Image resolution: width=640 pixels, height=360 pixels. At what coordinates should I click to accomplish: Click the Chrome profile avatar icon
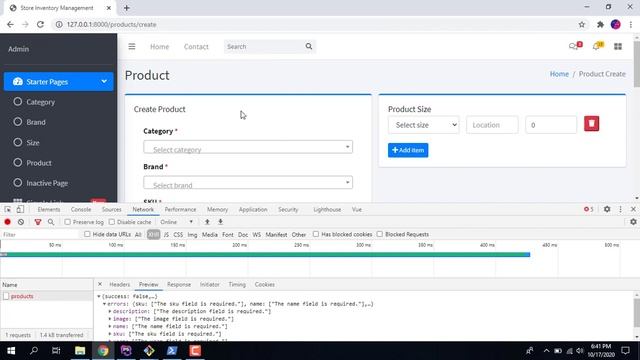616,24
